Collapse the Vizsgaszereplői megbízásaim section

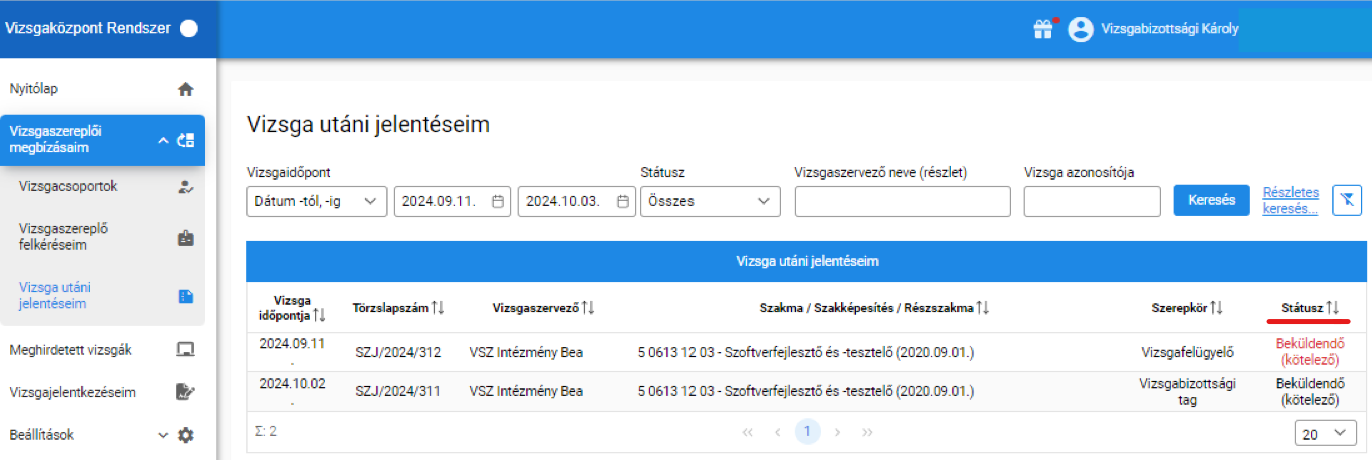163,141
